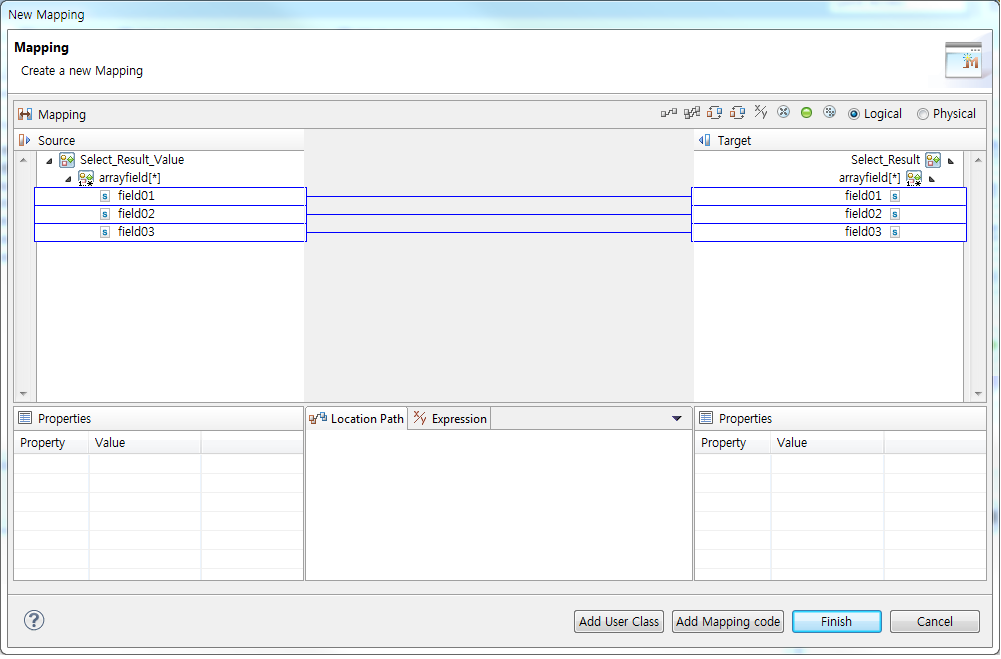
Task: Click the blue circular delete-mappings icon
Action: [x=782, y=112]
